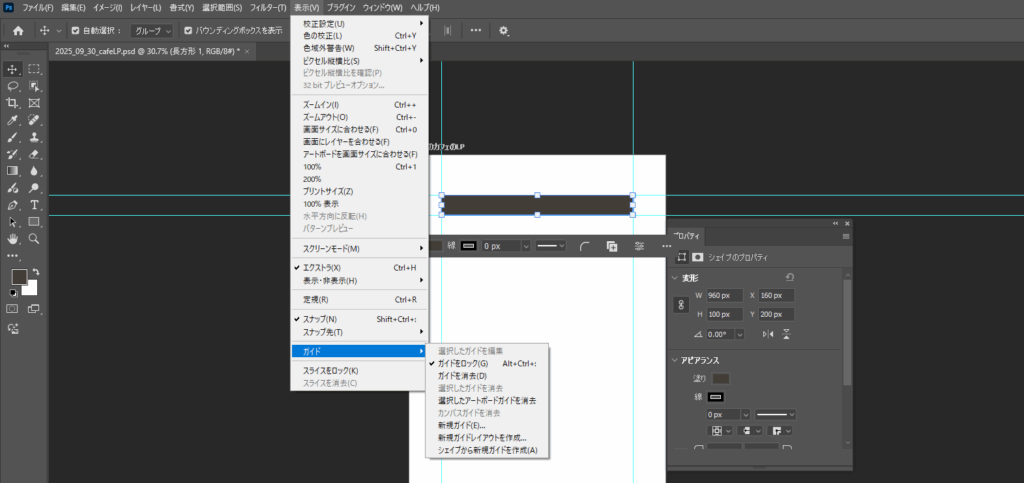This screenshot has height=483, width=1024.
Task: Activate the Hand tool
Action: point(13,239)
